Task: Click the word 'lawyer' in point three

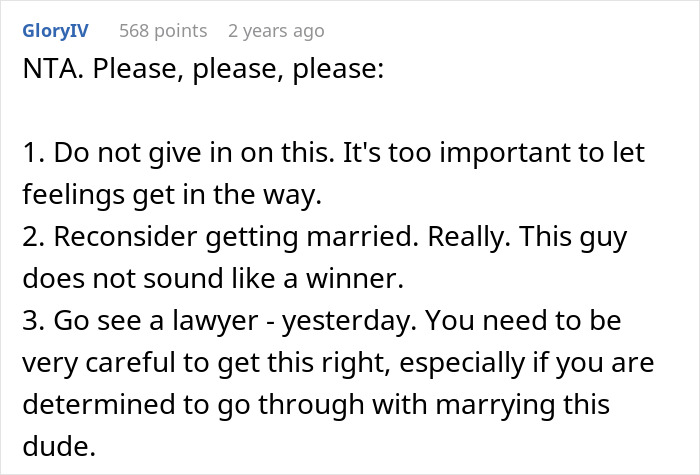Action: 215,321
